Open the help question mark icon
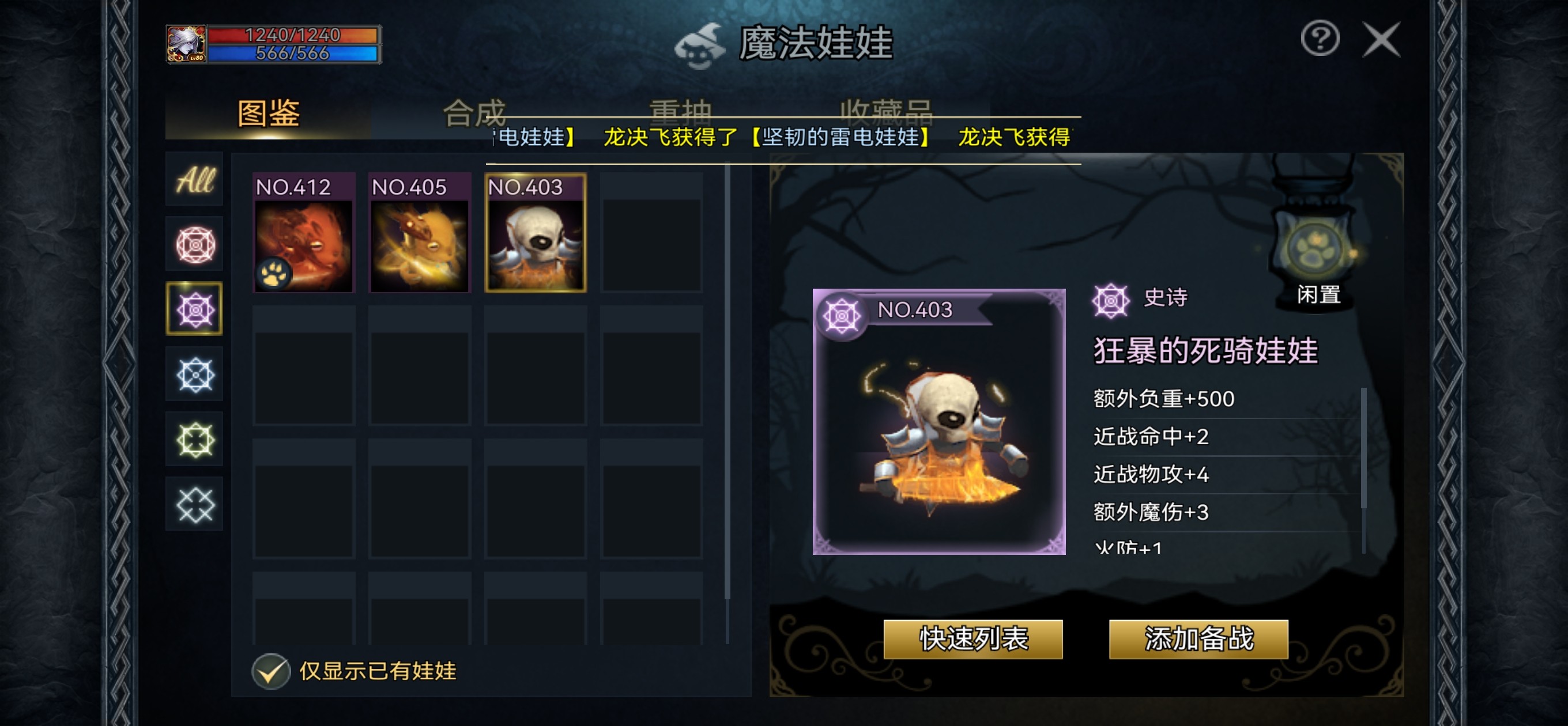Viewport: 1568px width, 726px height. [x=1320, y=39]
